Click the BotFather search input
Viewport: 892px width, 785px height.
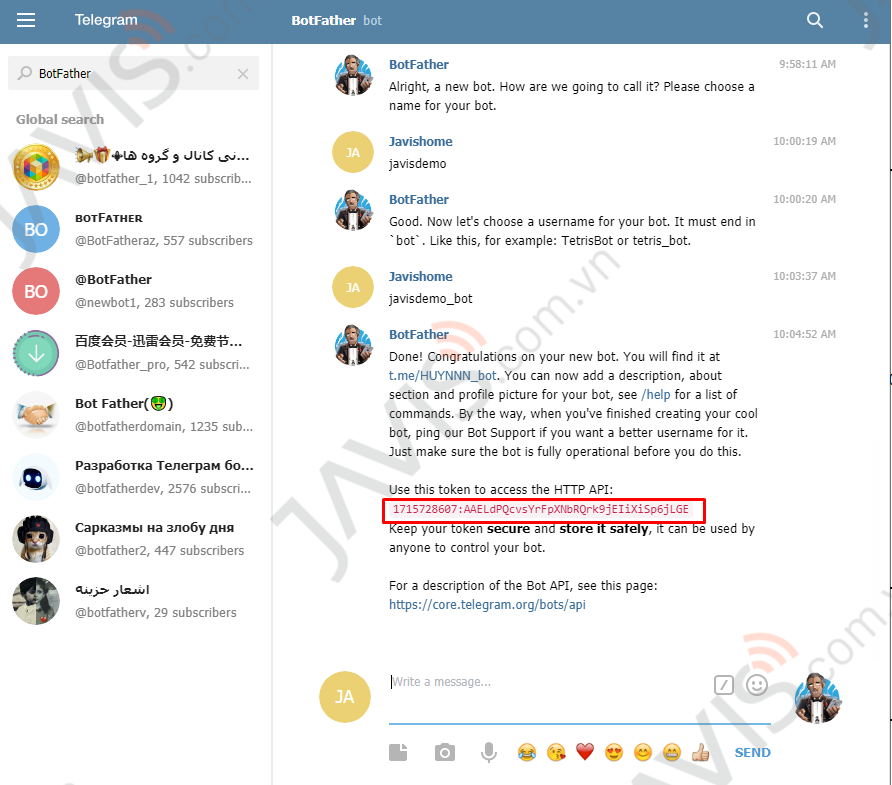(133, 73)
